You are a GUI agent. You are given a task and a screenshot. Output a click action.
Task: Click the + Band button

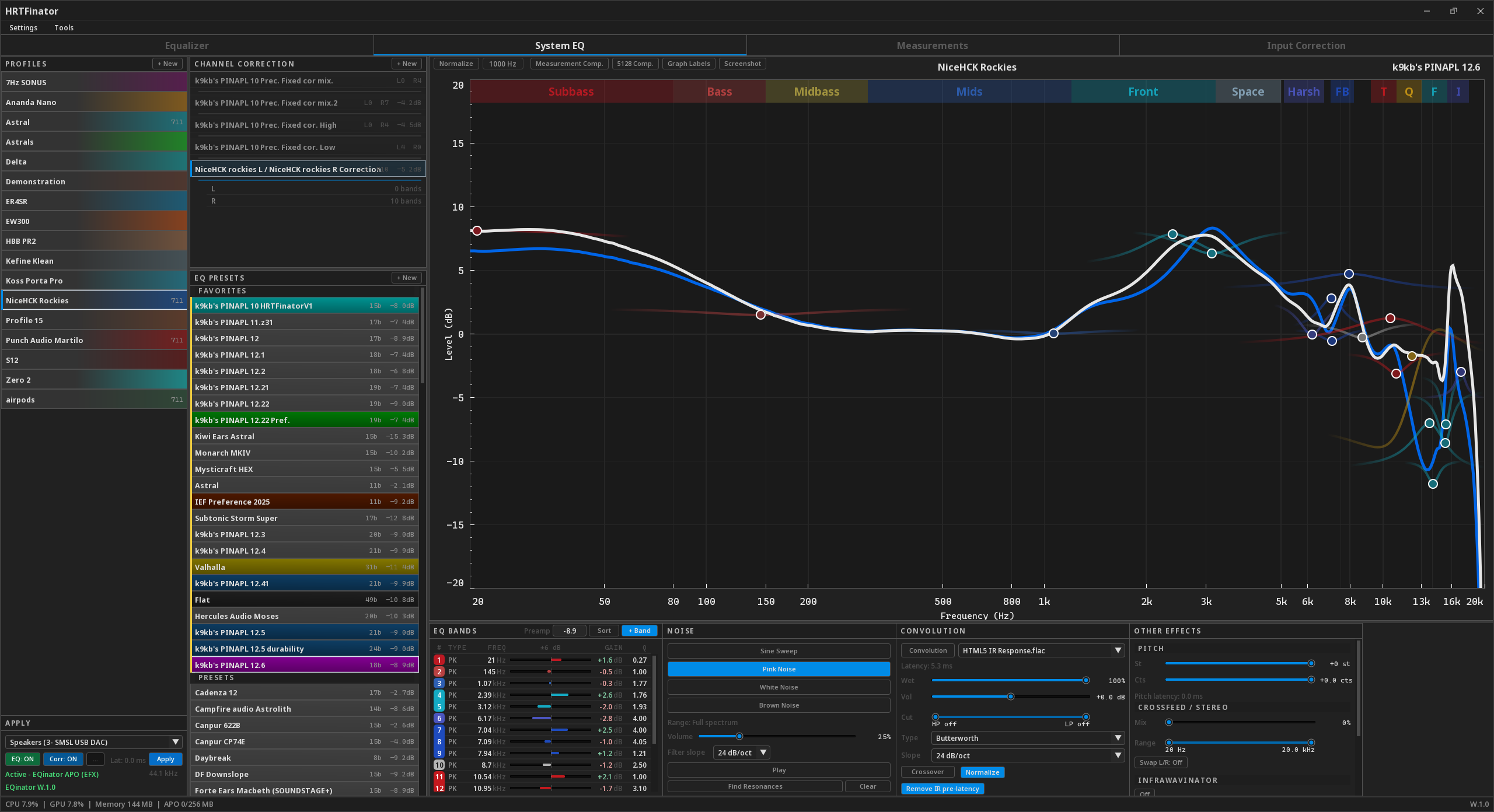pos(639,631)
